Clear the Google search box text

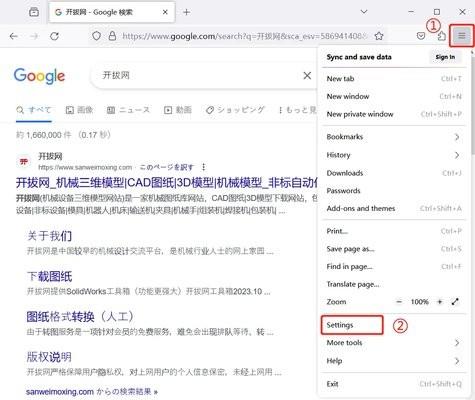coord(307,76)
